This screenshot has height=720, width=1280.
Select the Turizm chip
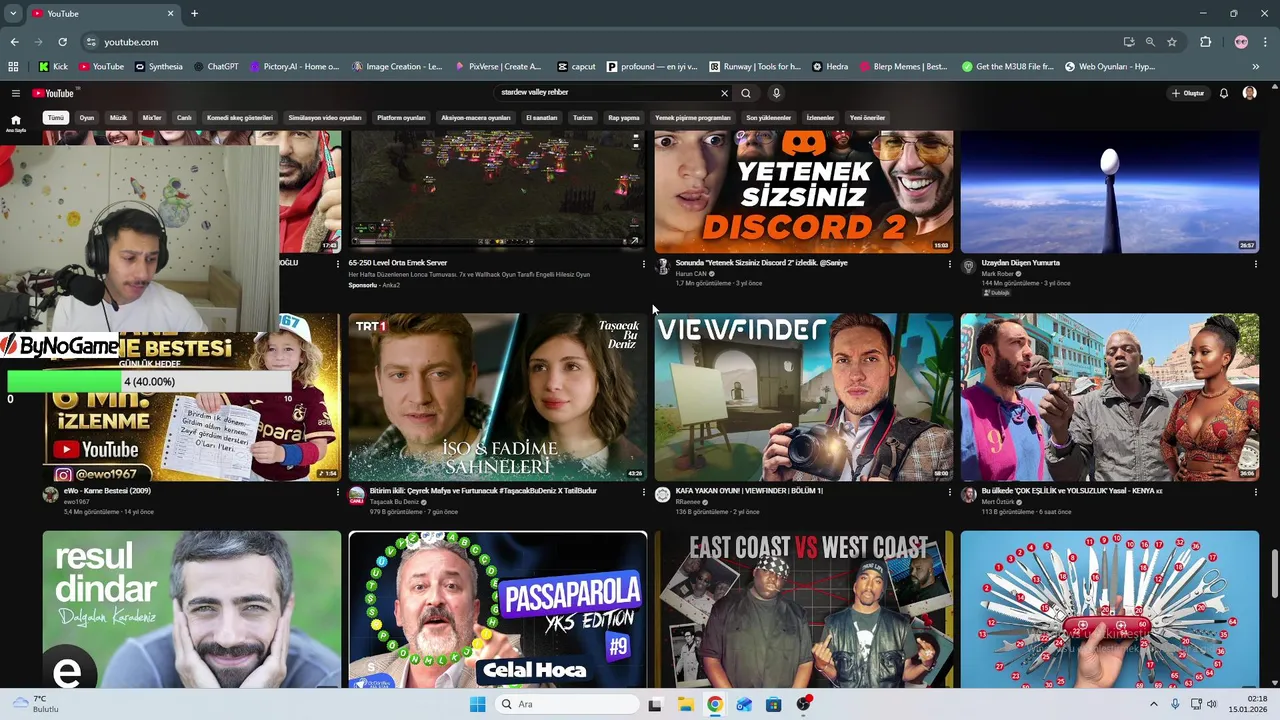pos(583,118)
